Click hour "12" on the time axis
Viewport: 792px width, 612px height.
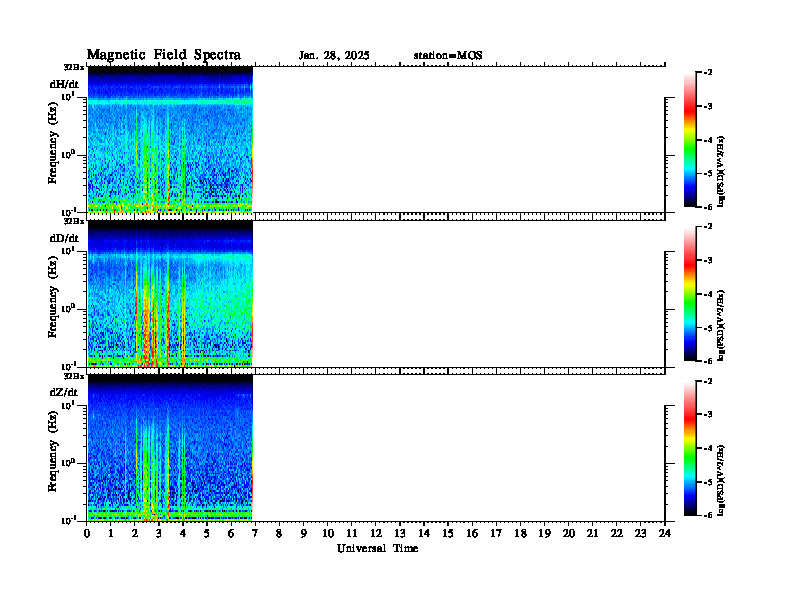point(376,534)
